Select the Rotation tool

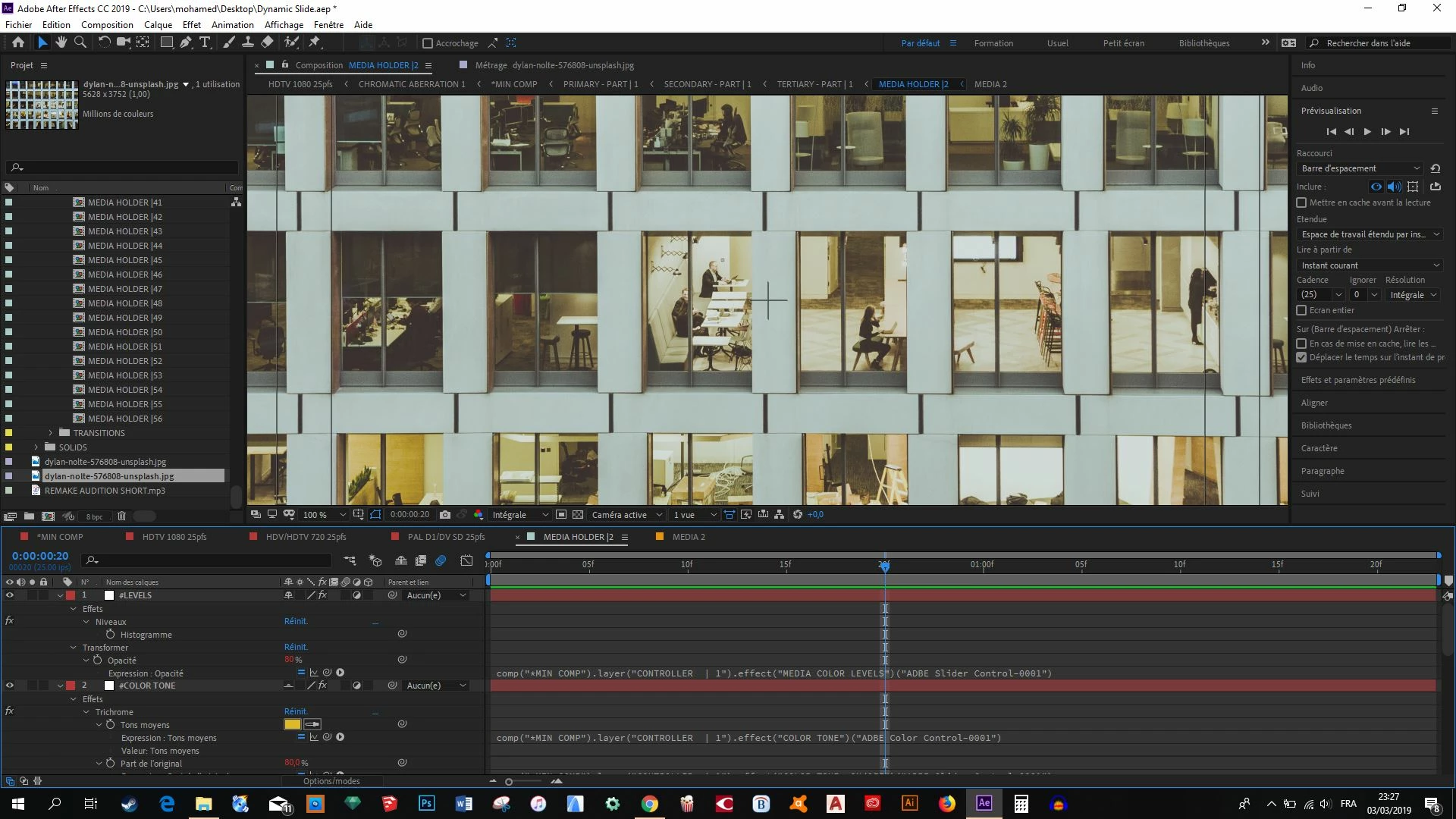pyautogui.click(x=104, y=42)
